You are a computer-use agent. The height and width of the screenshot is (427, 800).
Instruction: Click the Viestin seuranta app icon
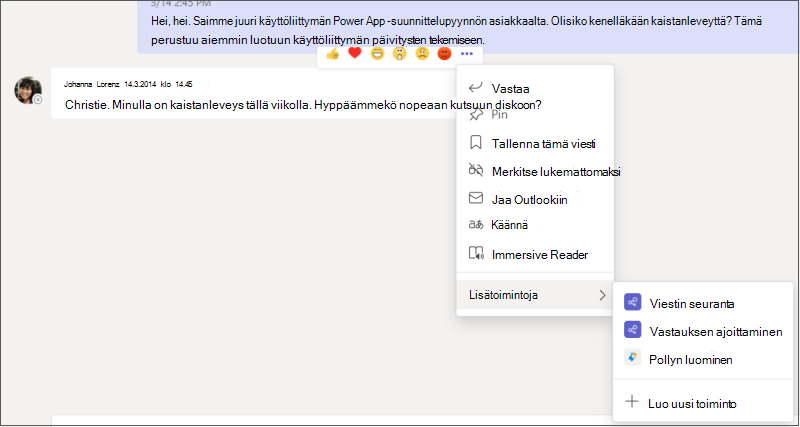click(632, 303)
